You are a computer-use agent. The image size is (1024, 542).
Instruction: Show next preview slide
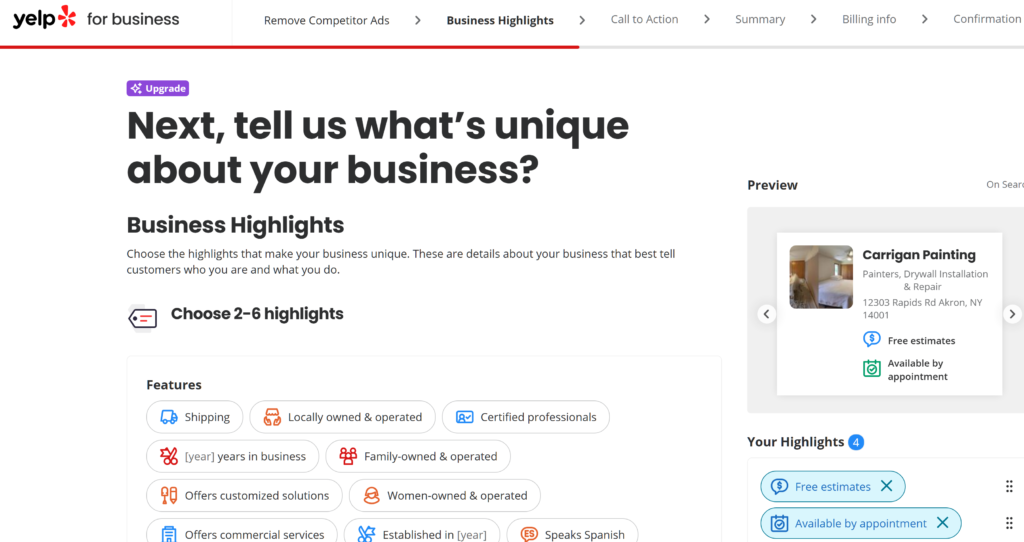[1012, 314]
